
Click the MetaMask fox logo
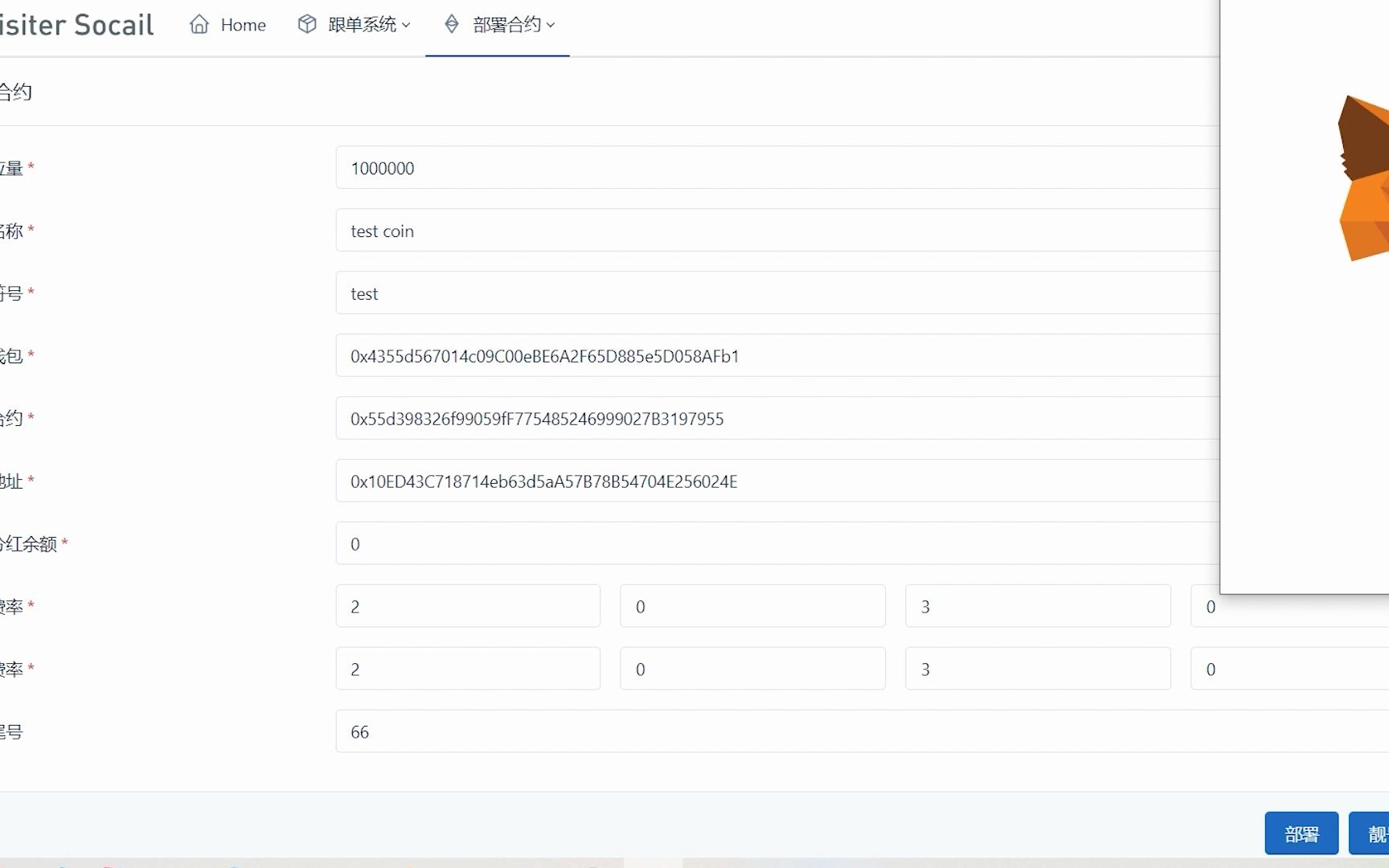tap(1363, 178)
